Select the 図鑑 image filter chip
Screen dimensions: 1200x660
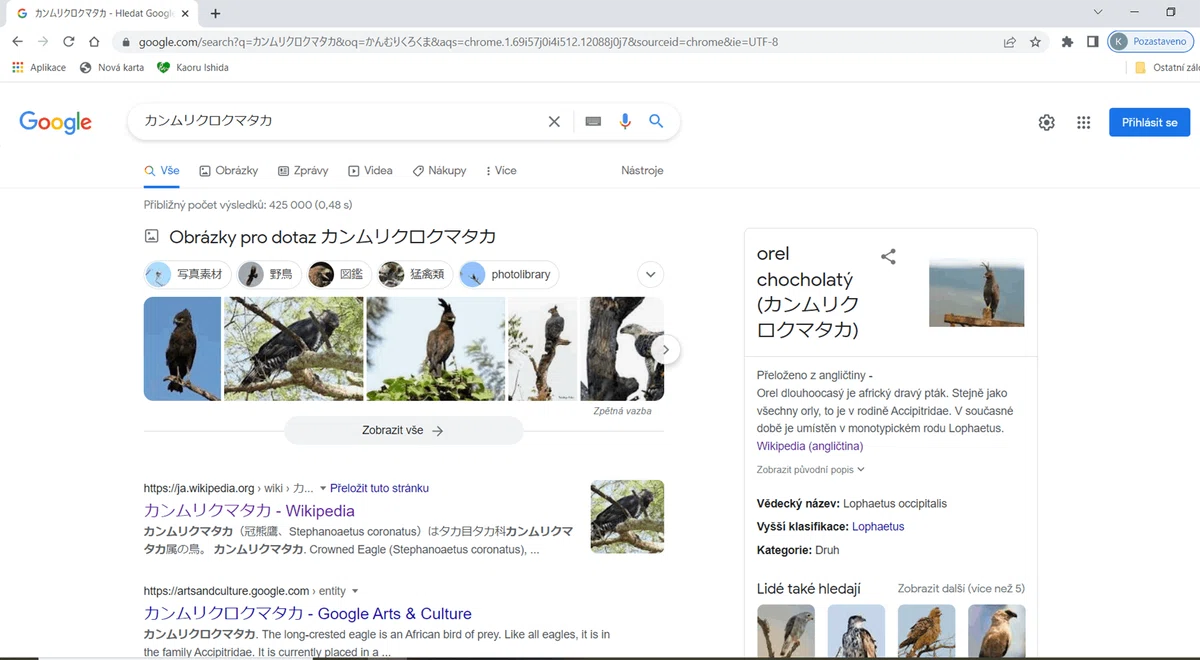pyautogui.click(x=339, y=274)
